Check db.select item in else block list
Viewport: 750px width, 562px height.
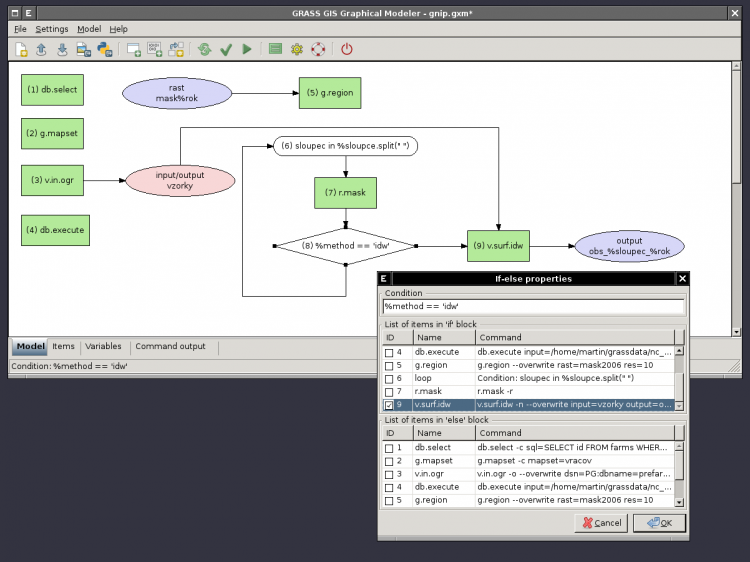389,449
